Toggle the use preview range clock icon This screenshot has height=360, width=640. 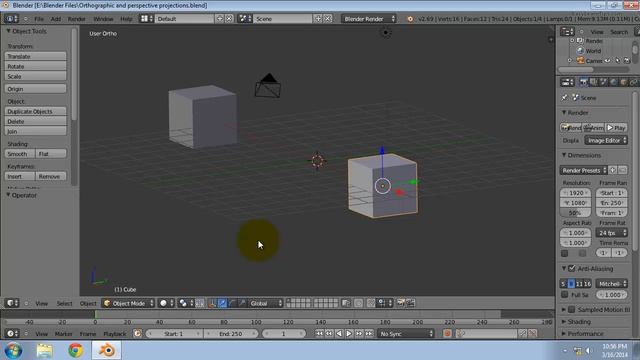[x=138, y=334]
